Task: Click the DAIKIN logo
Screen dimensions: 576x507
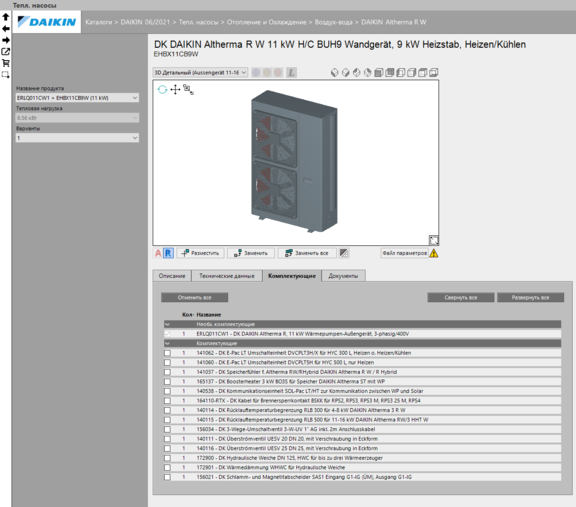Action: tap(47, 22)
